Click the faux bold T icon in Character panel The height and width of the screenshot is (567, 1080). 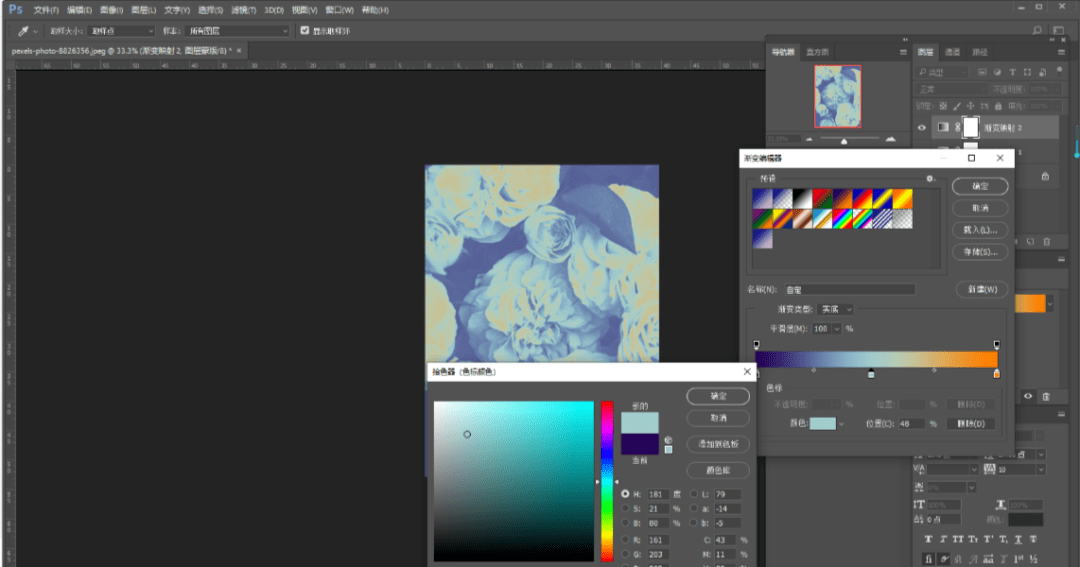point(928,539)
